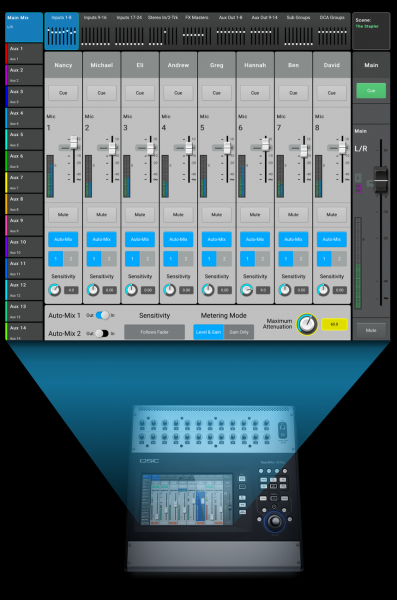Image resolution: width=397 pixels, height=600 pixels.
Task: Set metering mode to Gain Only
Action: 239,332
